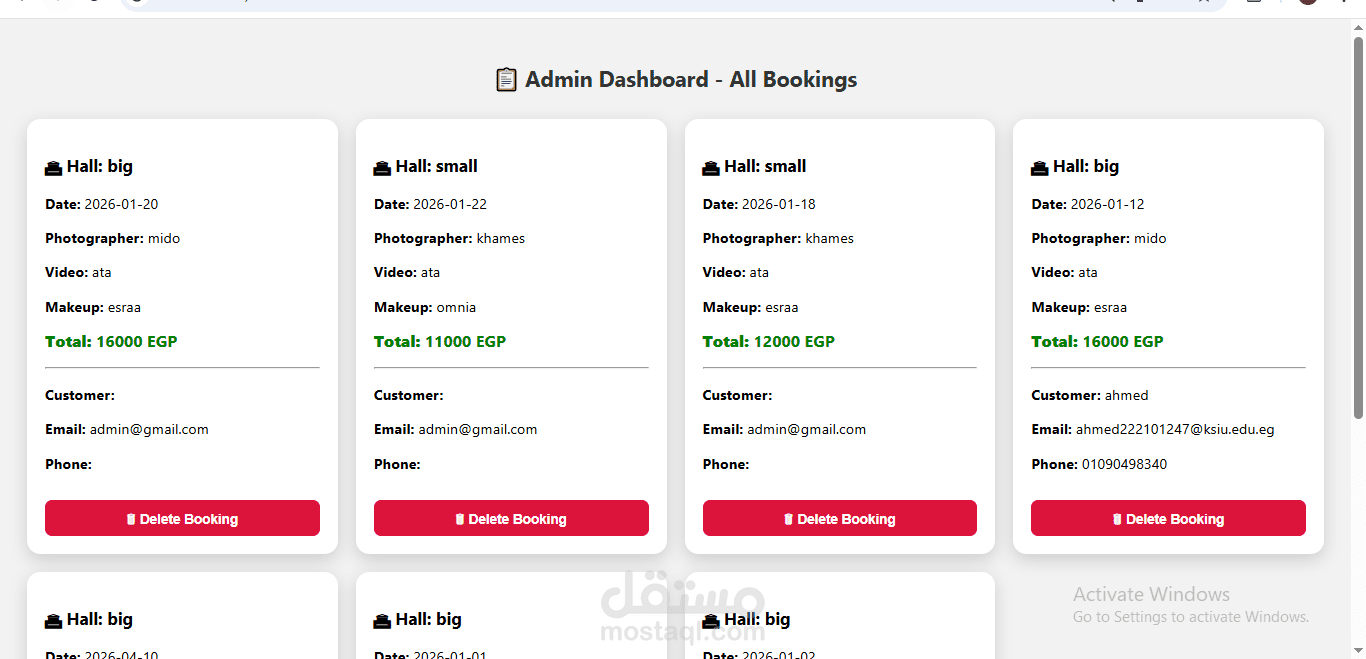Screen dimensions: 1366x659
Task: Click trash icon on the 2026-01-18 booking's delete button
Action: coord(789,519)
